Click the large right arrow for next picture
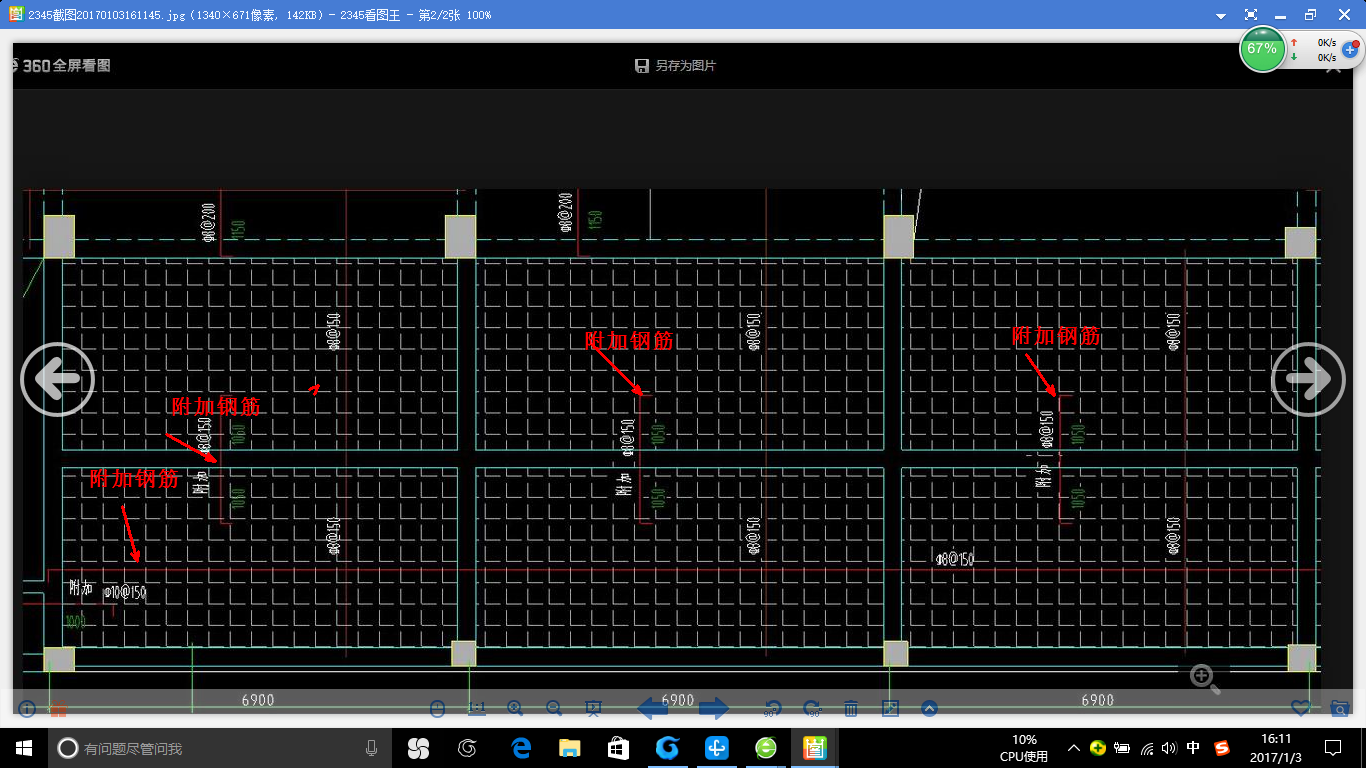Screen dimensions: 1366x768 click(x=1308, y=379)
